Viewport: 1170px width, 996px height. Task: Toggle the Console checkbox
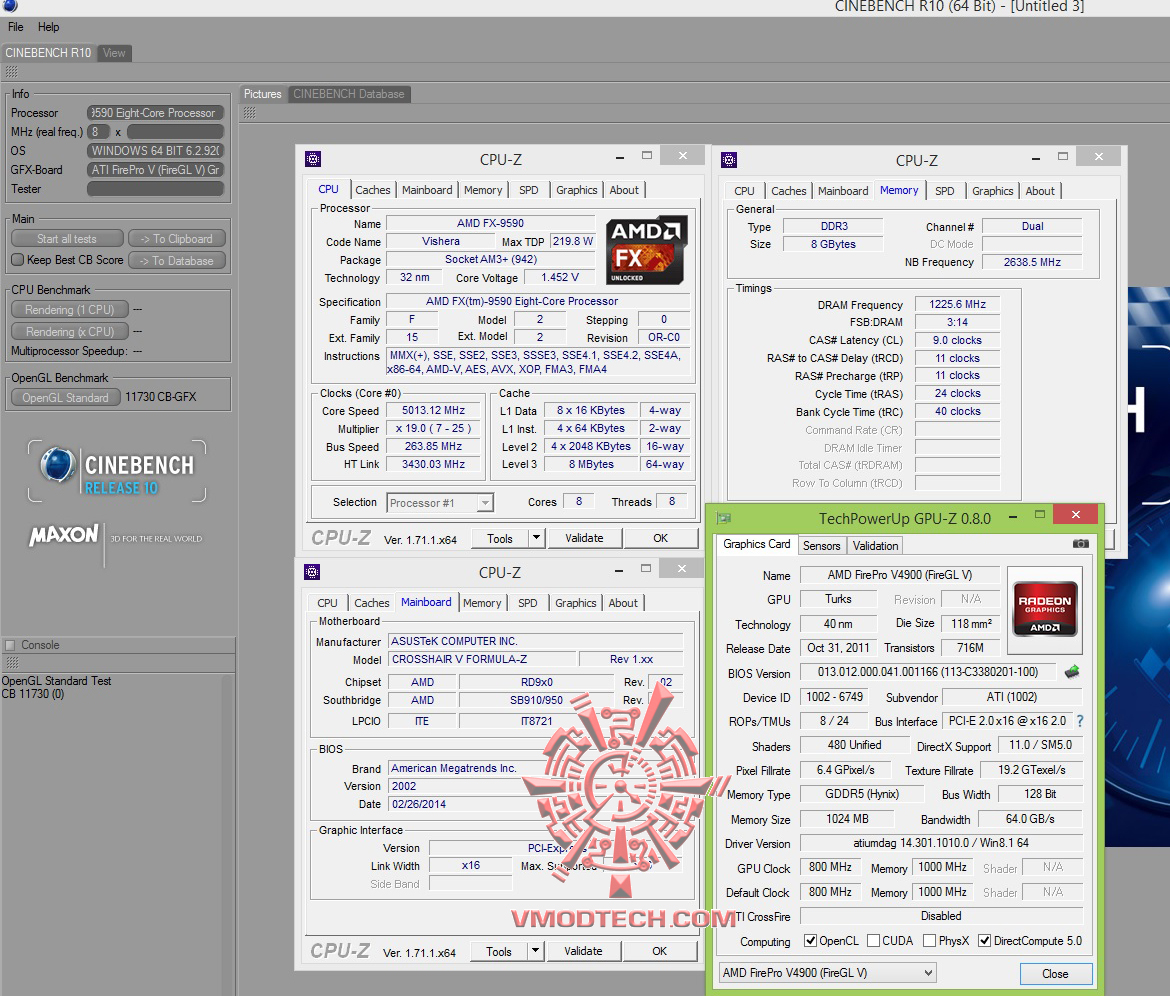[10, 645]
